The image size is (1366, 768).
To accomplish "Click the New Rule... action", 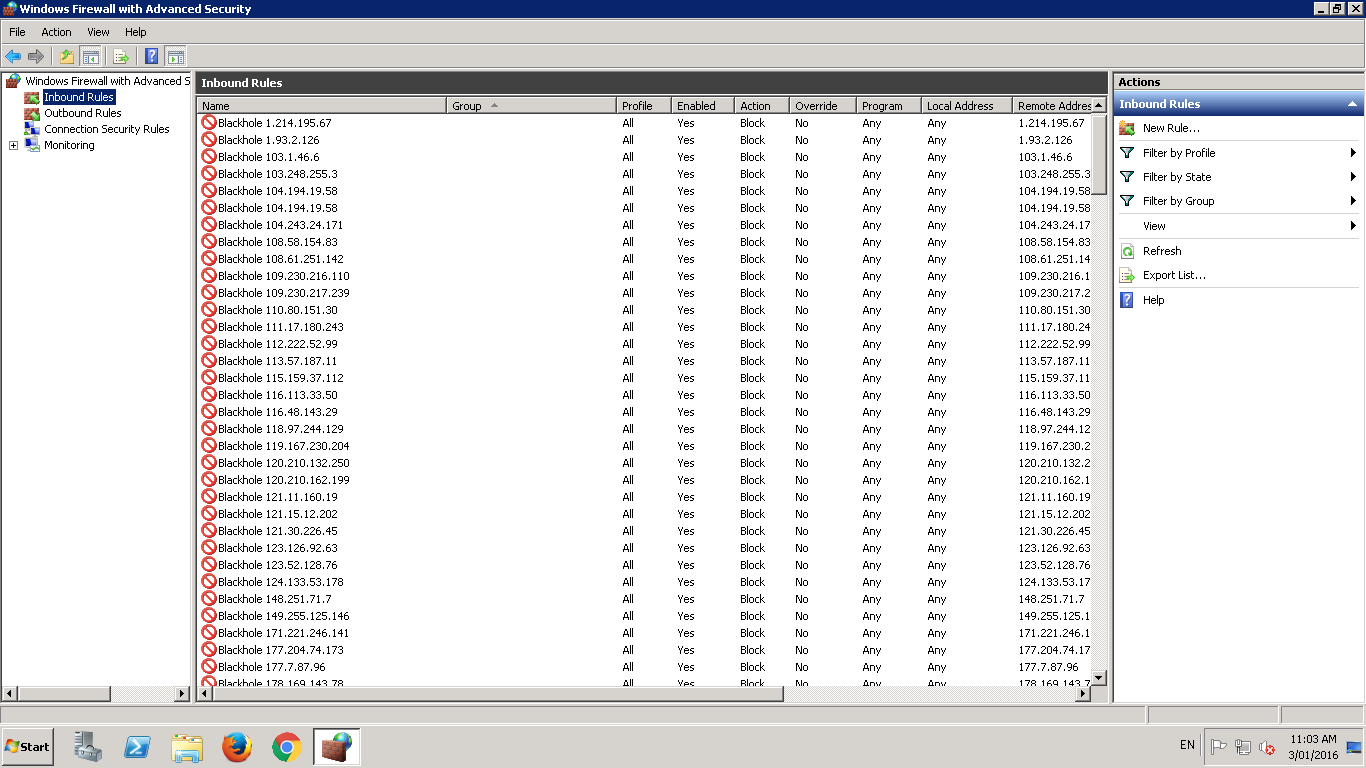I will click(x=1171, y=128).
